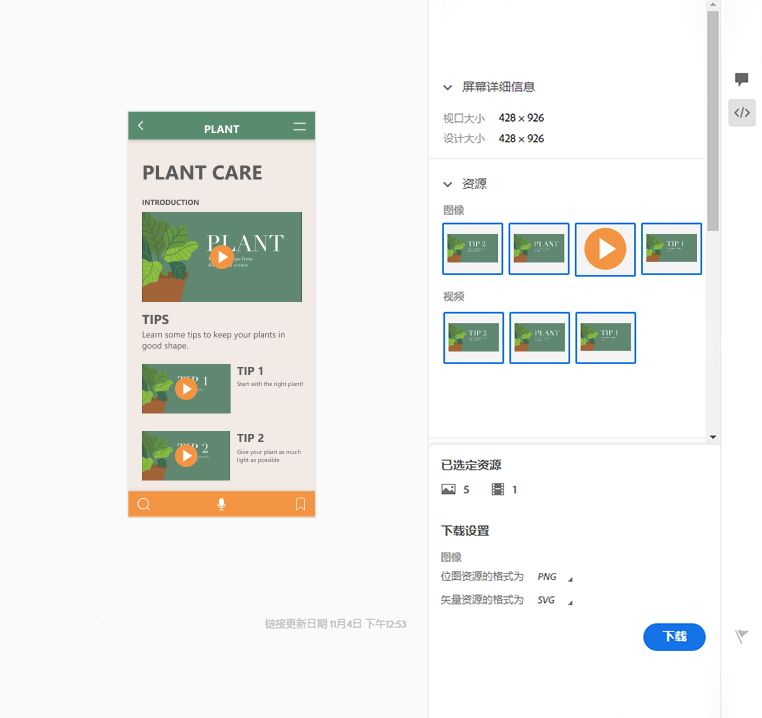Tap the bookmark icon in orange bar
This screenshot has width=762, height=718.
[300, 504]
